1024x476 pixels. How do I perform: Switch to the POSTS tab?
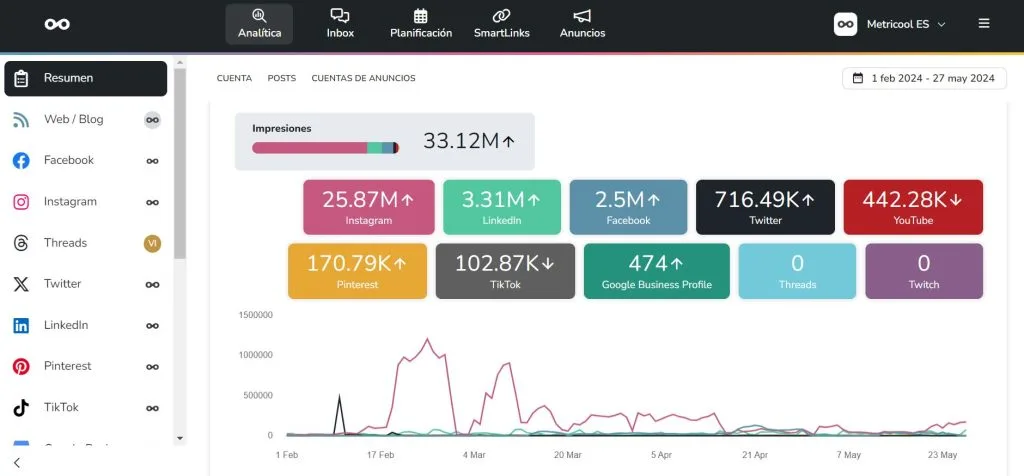(281, 78)
